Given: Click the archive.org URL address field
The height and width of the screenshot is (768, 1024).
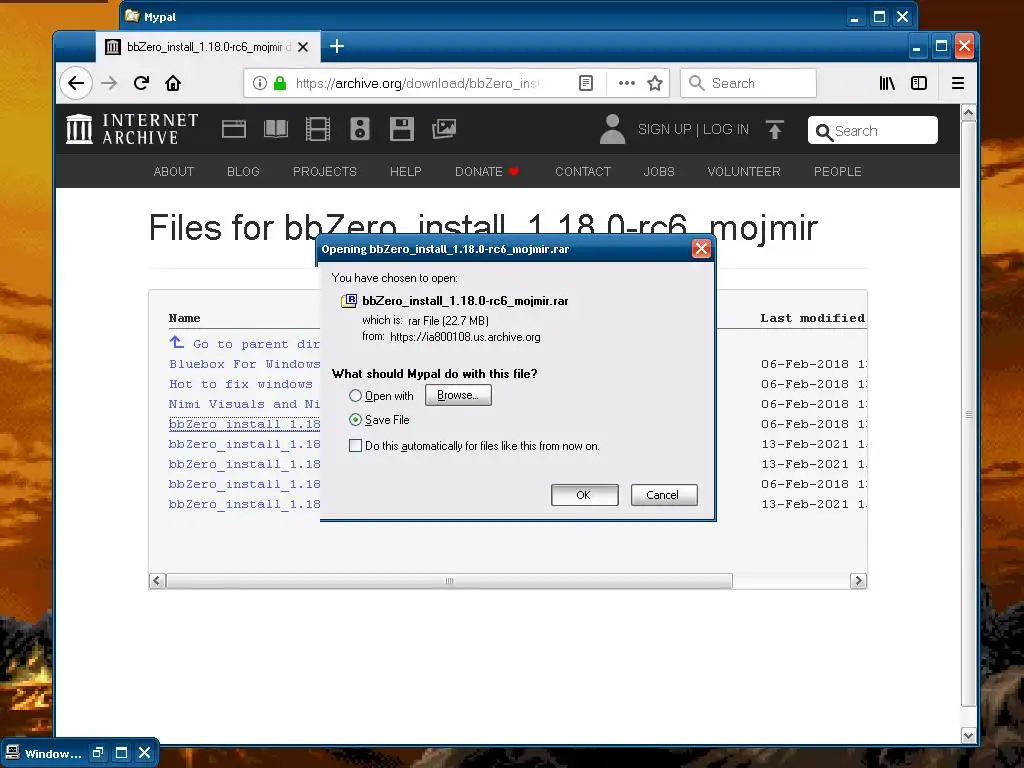Looking at the screenshot, I should (x=418, y=83).
